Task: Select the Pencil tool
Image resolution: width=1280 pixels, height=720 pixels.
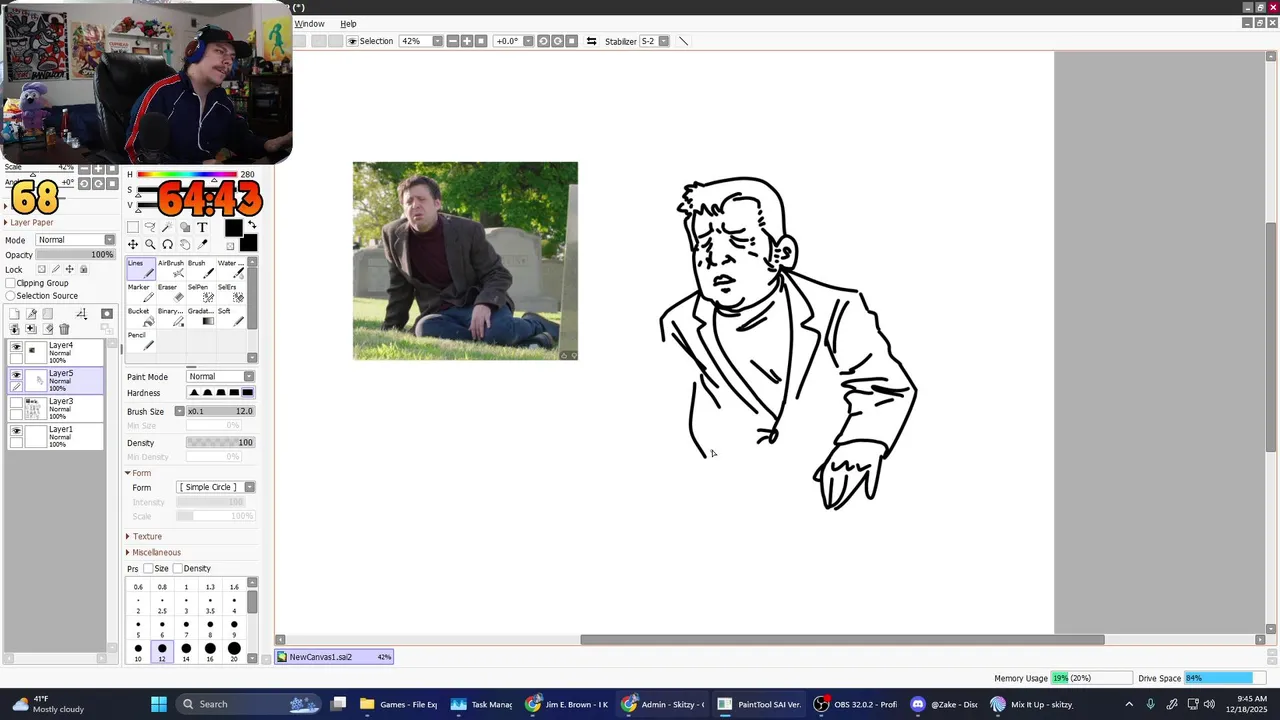Action: coord(141,341)
